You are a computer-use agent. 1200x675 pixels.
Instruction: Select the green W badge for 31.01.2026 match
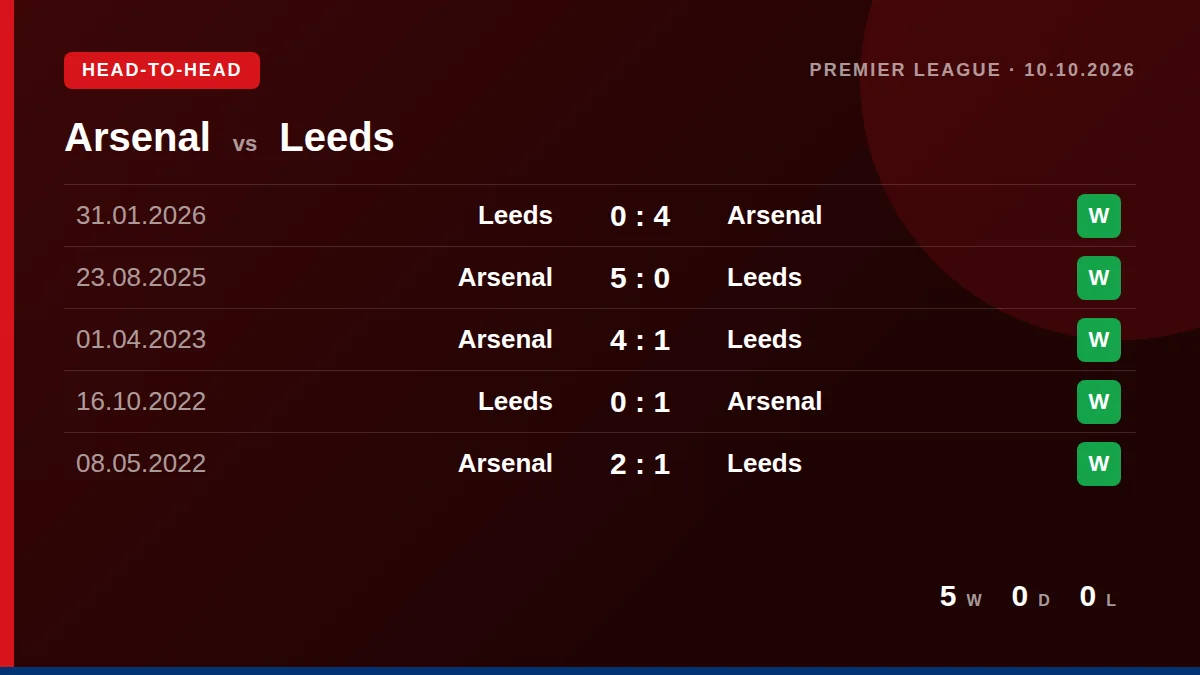[1098, 216]
